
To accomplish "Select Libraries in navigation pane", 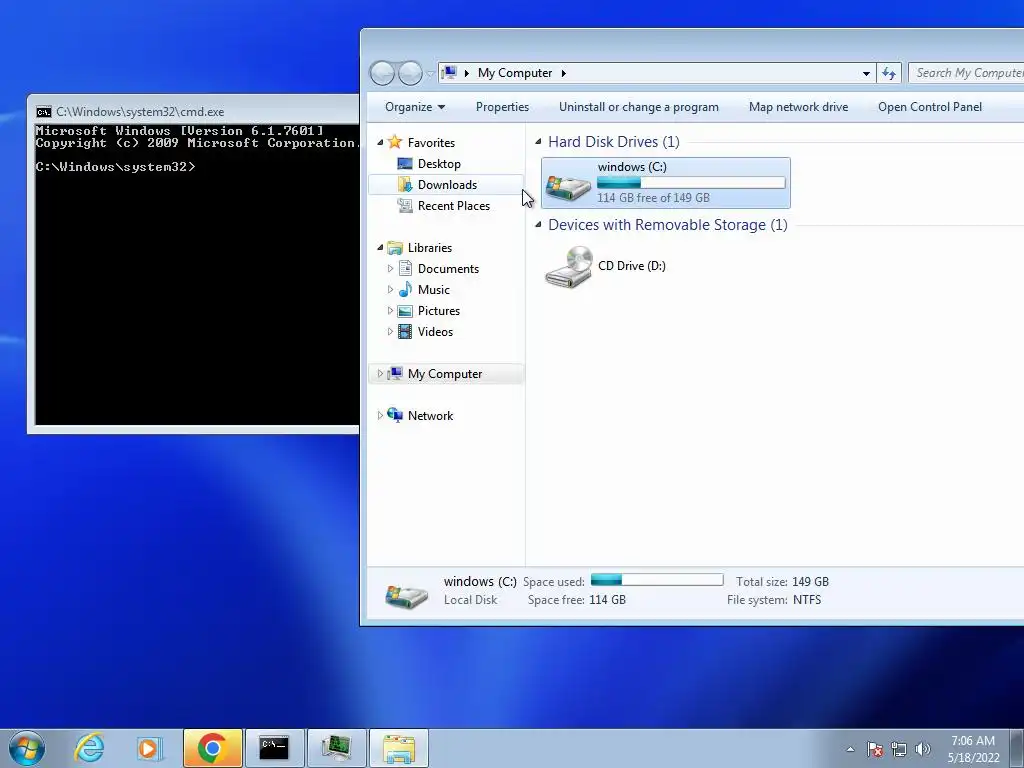I will click(430, 248).
